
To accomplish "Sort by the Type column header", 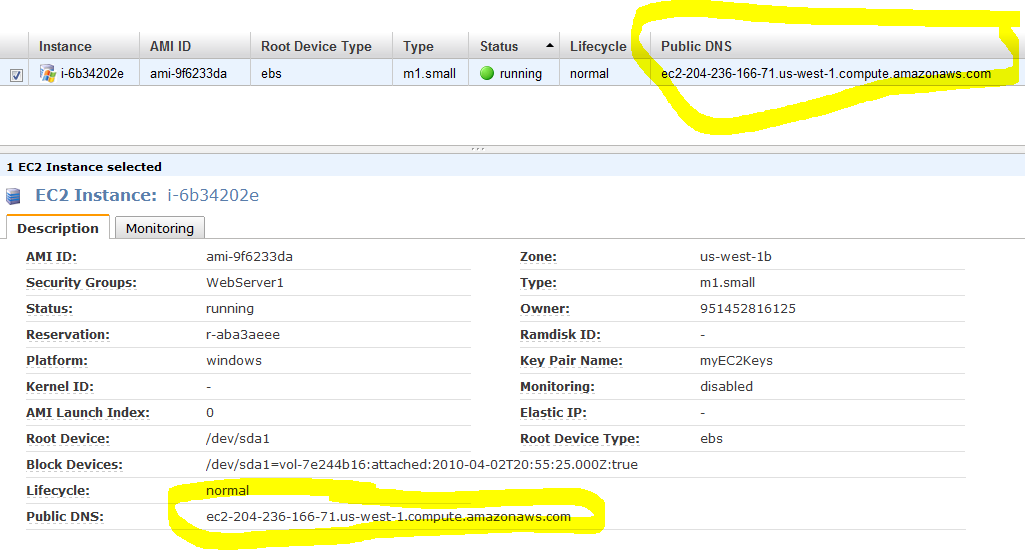I will coord(418,46).
